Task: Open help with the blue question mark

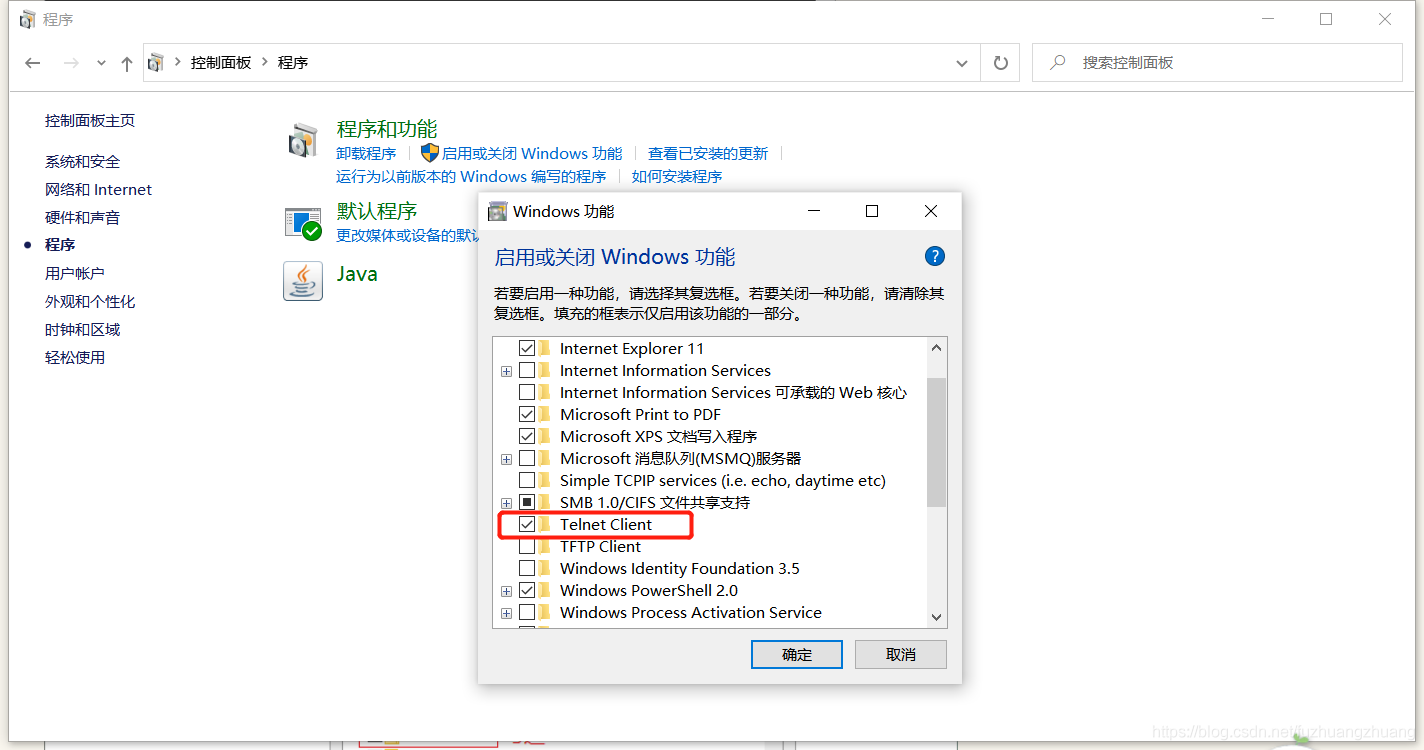Action: pyautogui.click(x=935, y=256)
